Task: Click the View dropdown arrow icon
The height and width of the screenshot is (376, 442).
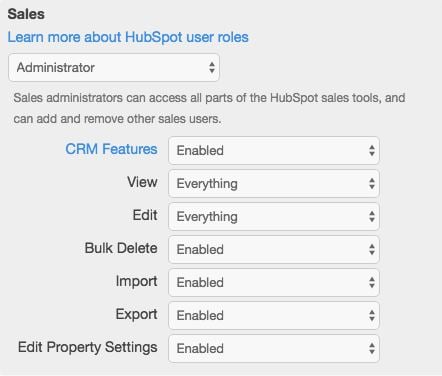Action: coord(372,183)
